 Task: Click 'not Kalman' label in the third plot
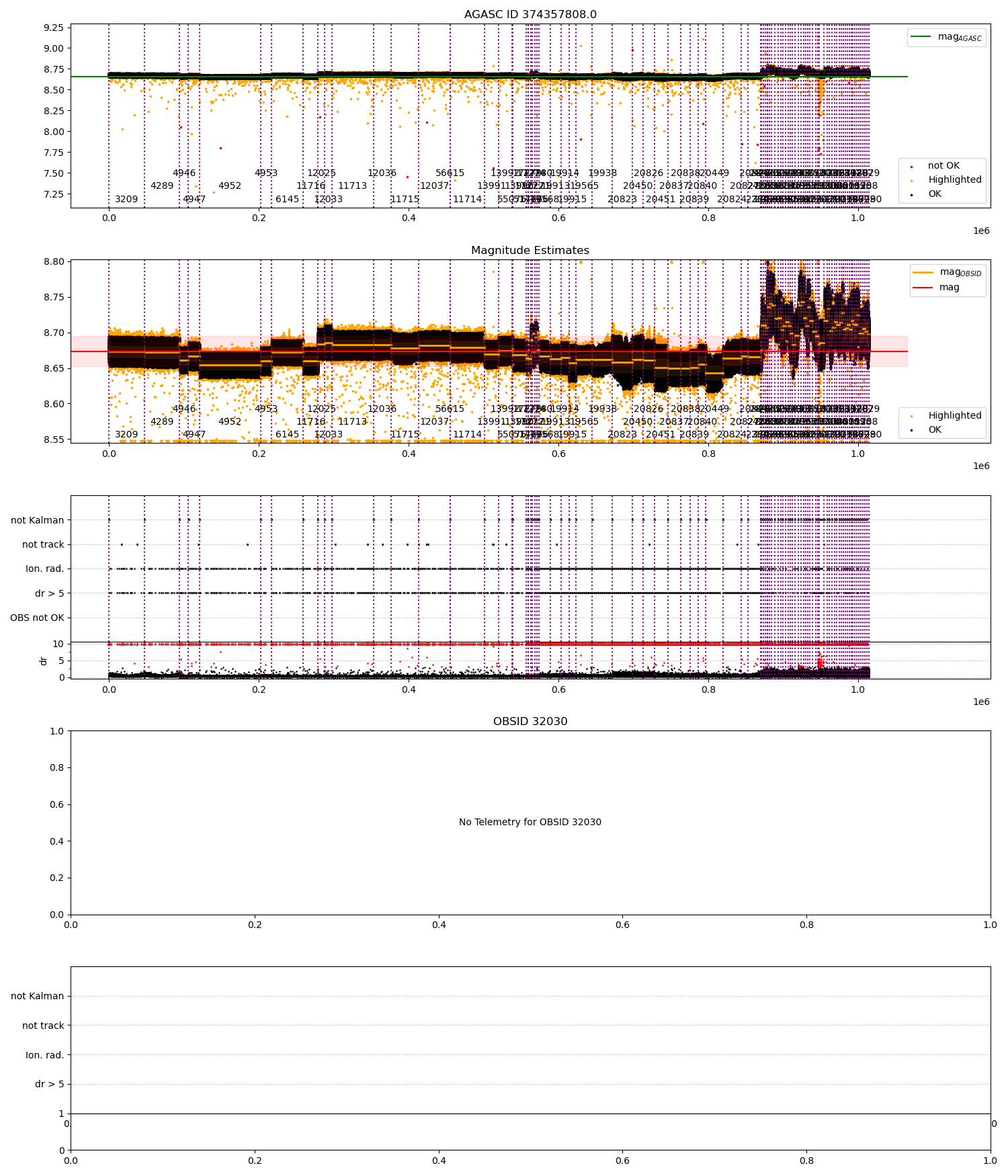coord(38,521)
